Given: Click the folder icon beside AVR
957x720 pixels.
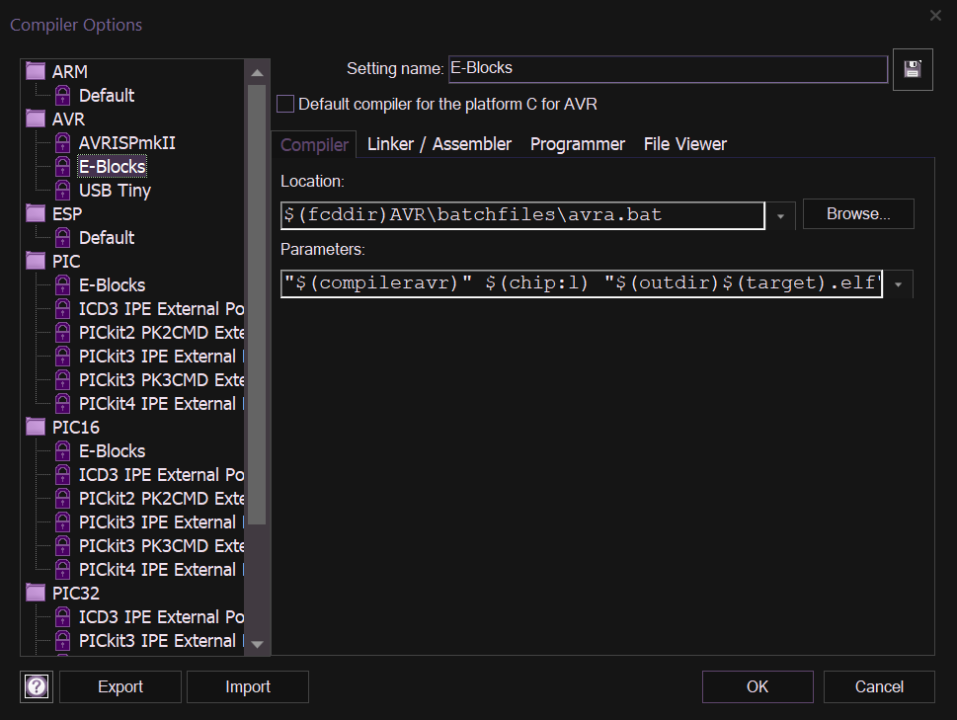Looking at the screenshot, I should [x=36, y=118].
